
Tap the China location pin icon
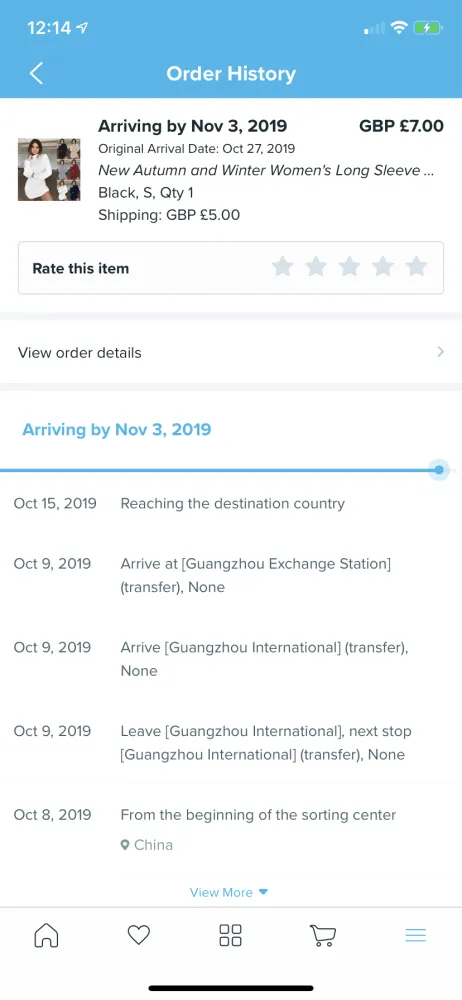coord(125,845)
